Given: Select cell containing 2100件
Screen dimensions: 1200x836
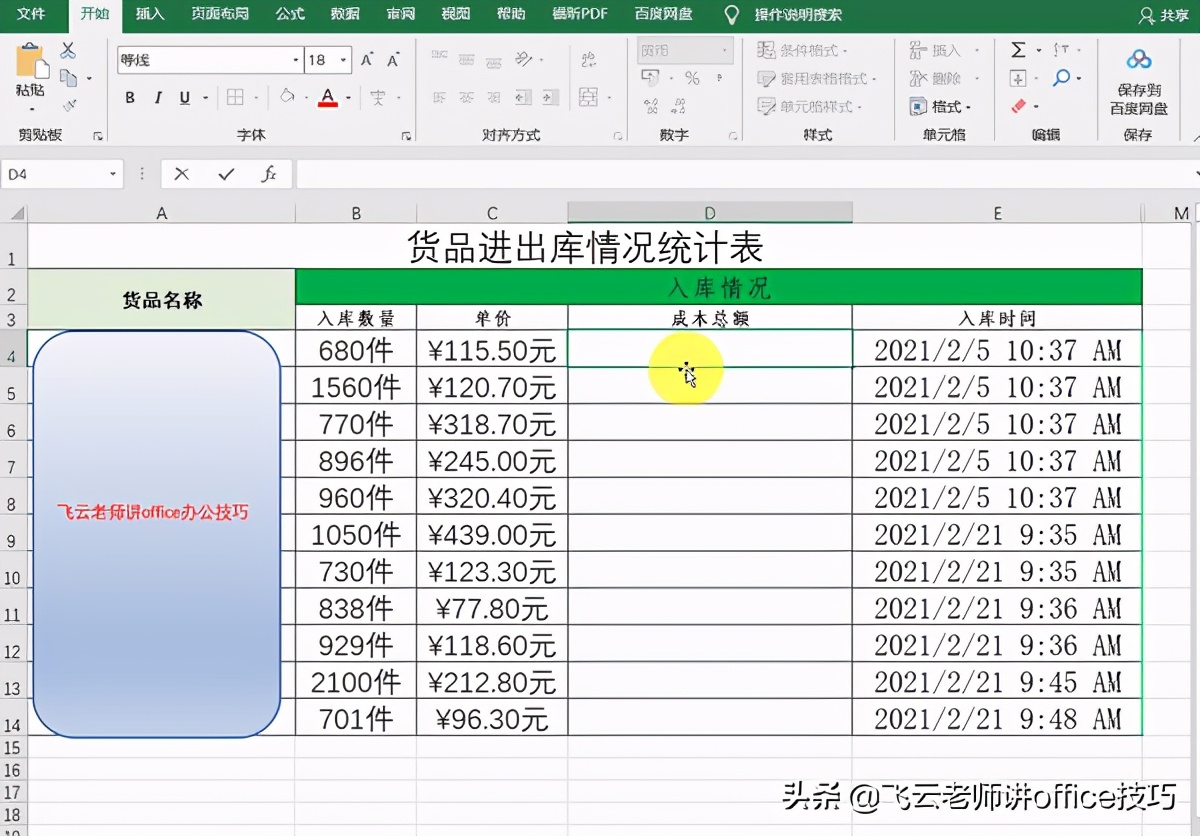Looking at the screenshot, I should coord(356,681).
